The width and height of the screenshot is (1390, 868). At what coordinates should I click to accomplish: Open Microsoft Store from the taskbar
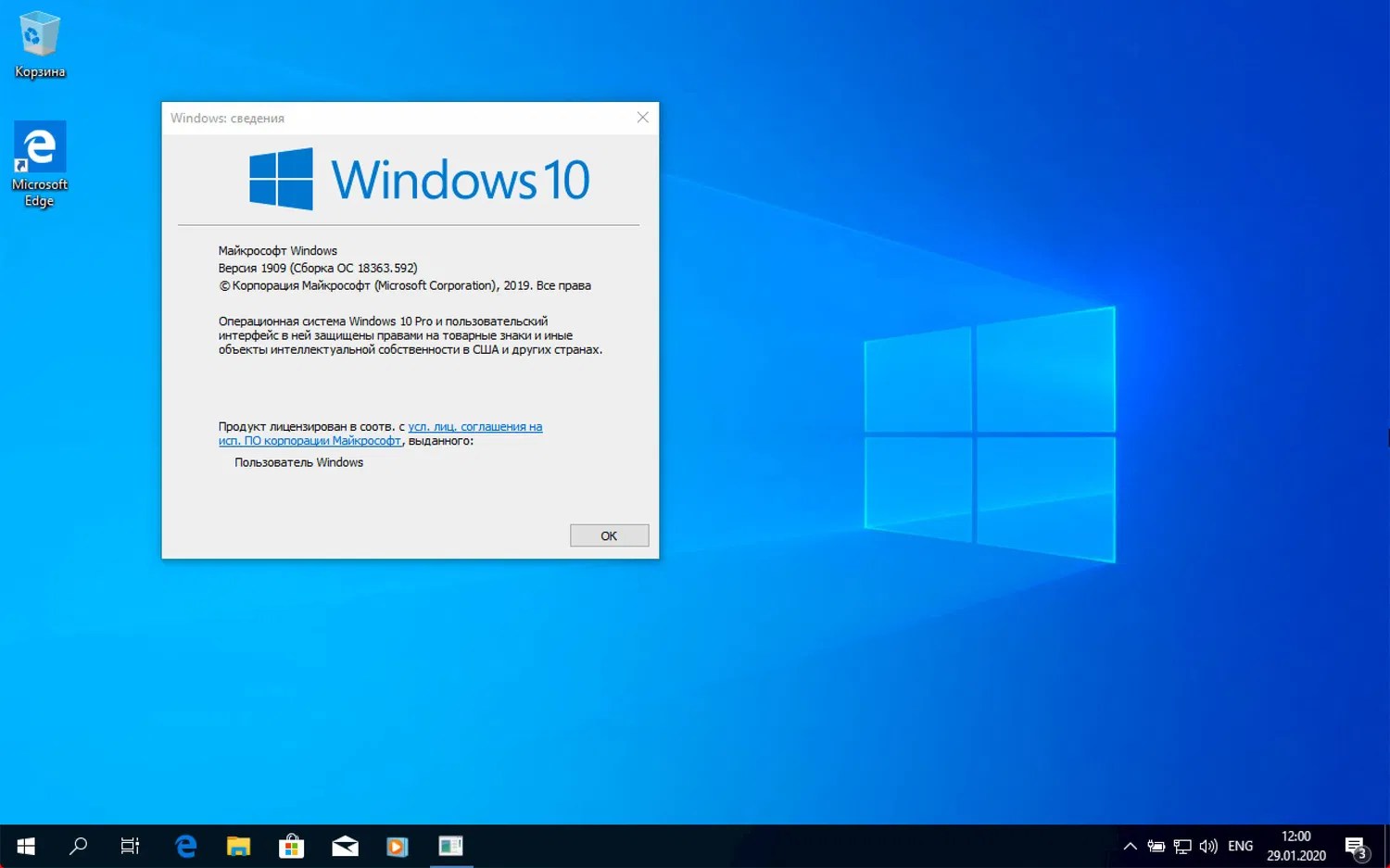click(292, 846)
